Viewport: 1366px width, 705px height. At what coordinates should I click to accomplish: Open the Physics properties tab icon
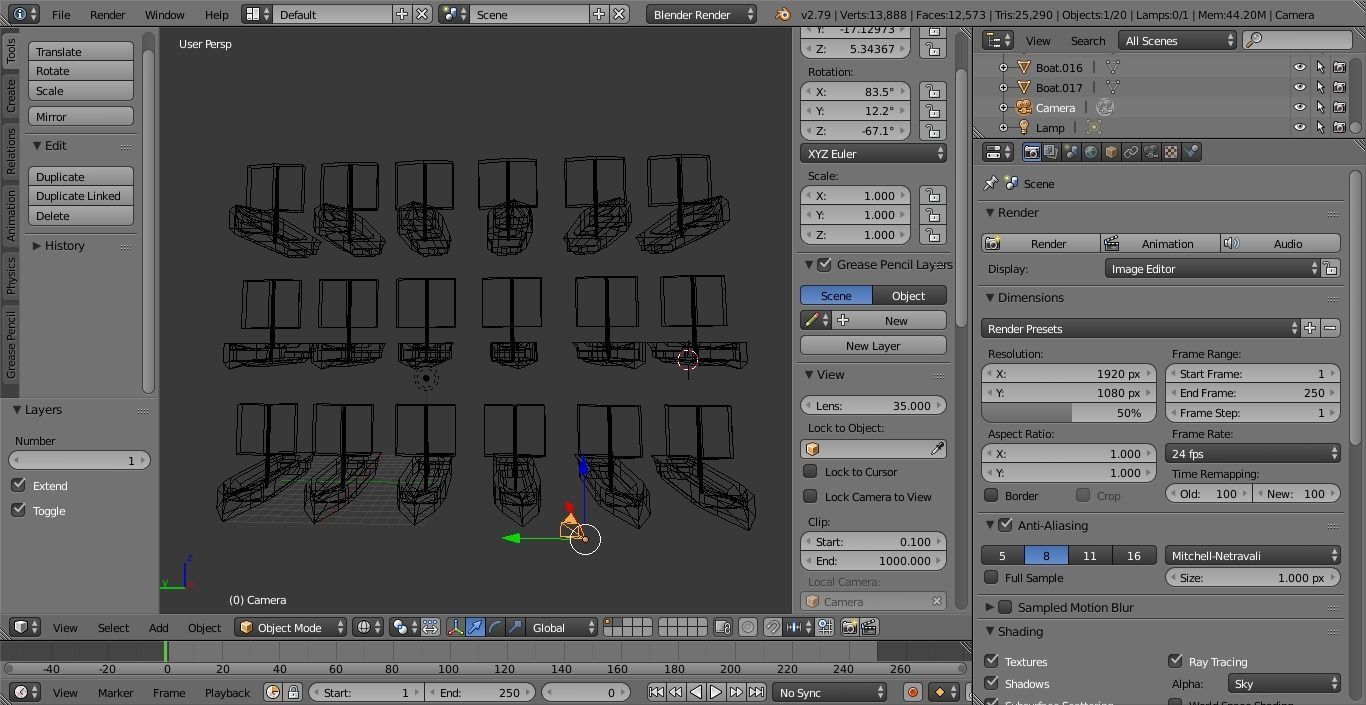click(x=1191, y=152)
